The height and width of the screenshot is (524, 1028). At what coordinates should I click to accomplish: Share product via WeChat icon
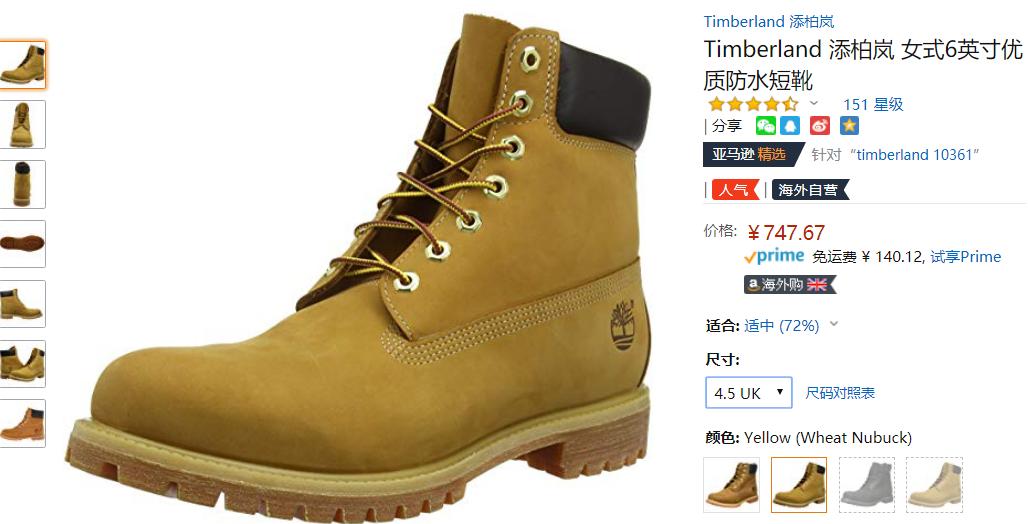(765, 125)
